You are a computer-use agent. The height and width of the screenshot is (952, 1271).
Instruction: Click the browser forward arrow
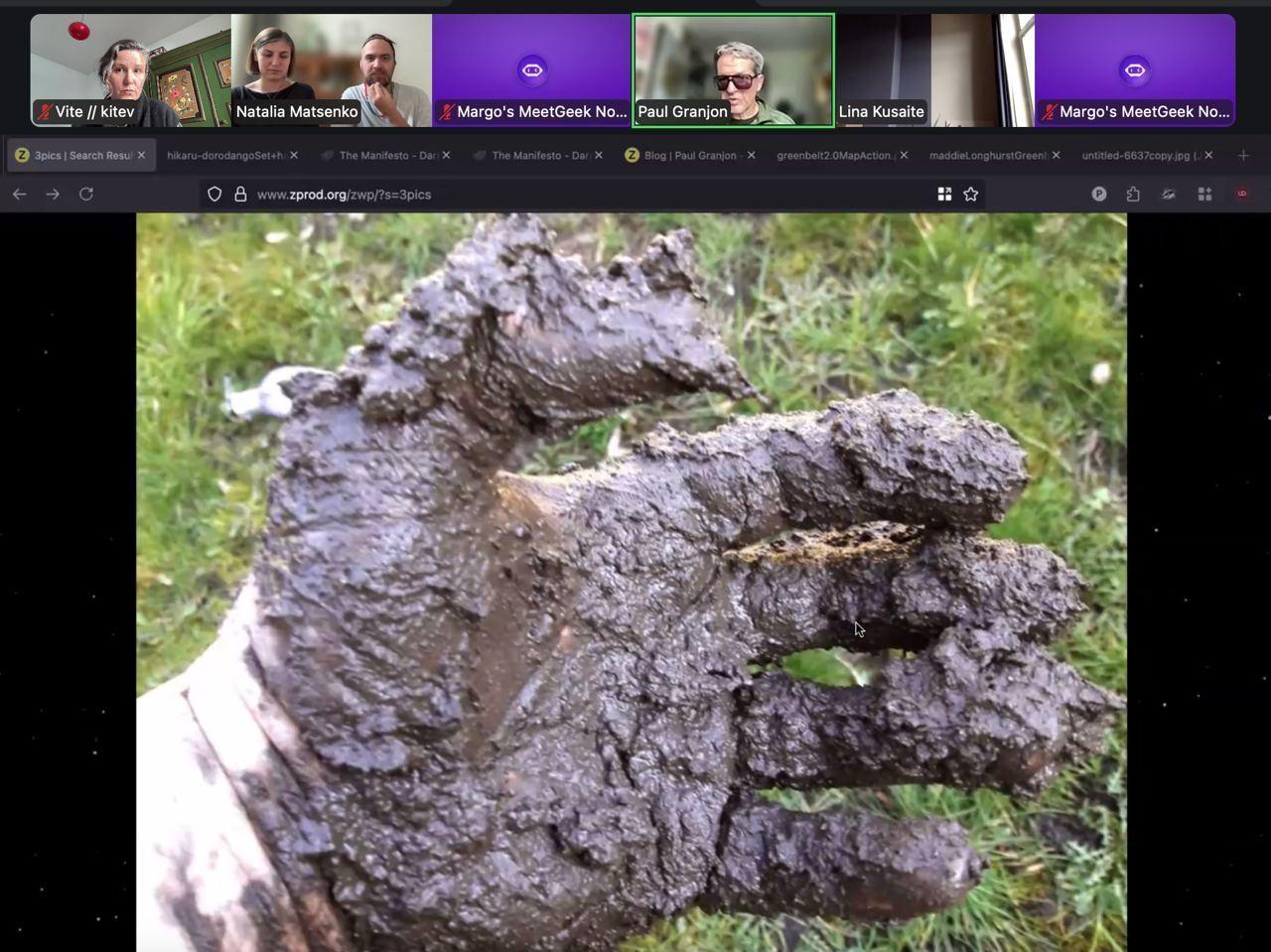pos(53,195)
